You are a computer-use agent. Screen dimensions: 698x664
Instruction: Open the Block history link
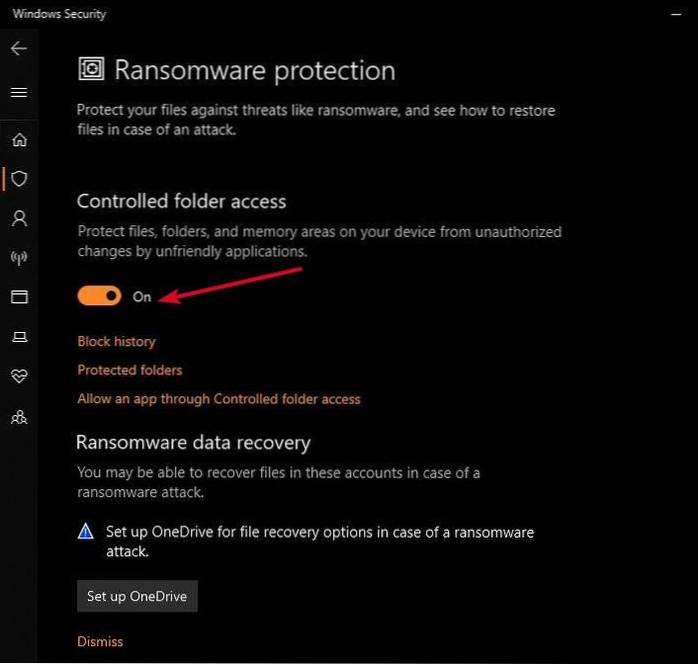click(116, 341)
